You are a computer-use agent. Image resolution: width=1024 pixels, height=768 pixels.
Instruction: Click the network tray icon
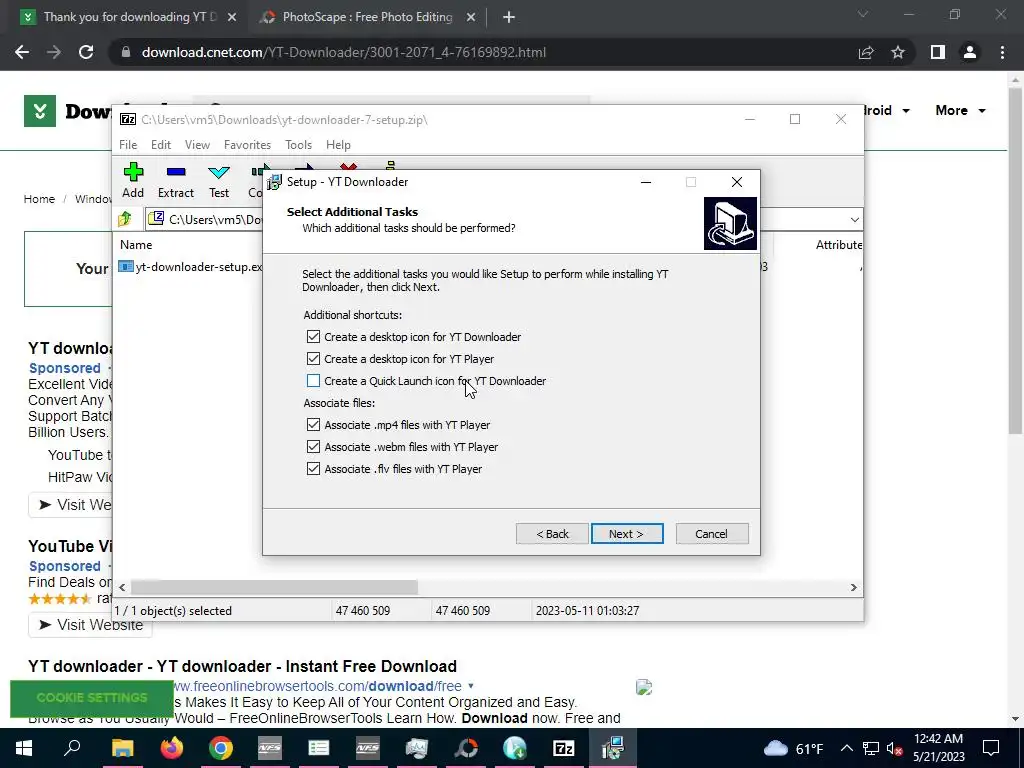tap(871, 748)
